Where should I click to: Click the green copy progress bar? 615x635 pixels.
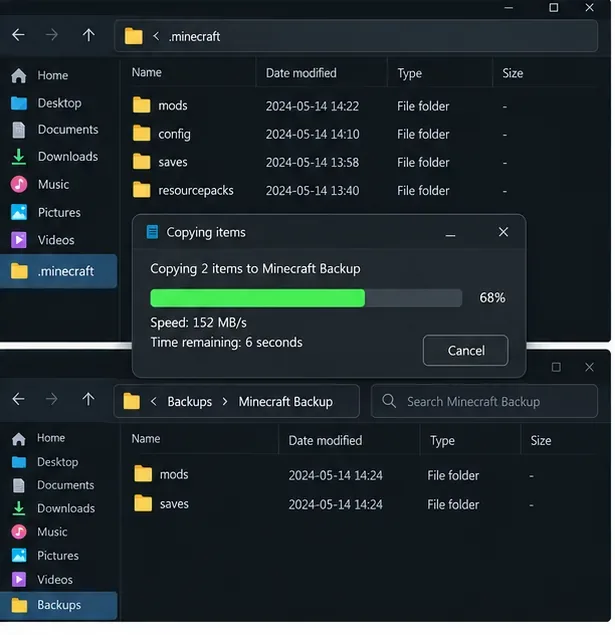[306, 298]
